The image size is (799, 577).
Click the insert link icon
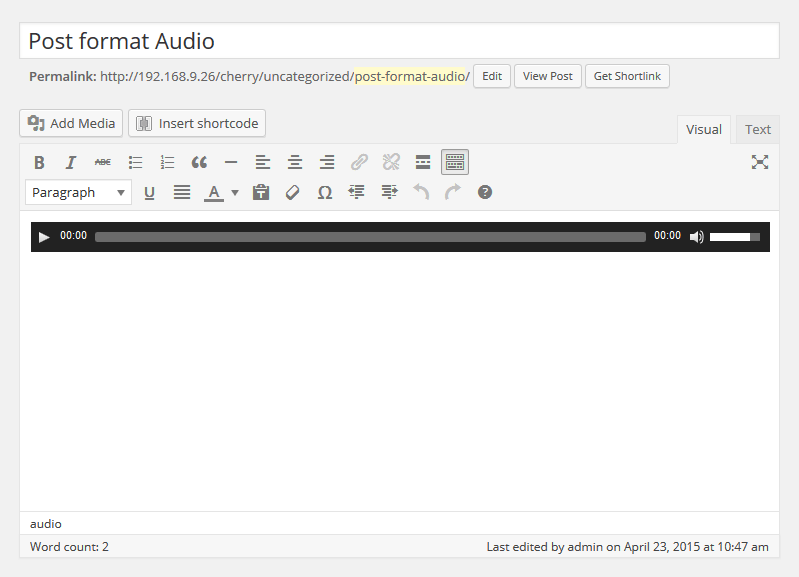click(x=359, y=162)
